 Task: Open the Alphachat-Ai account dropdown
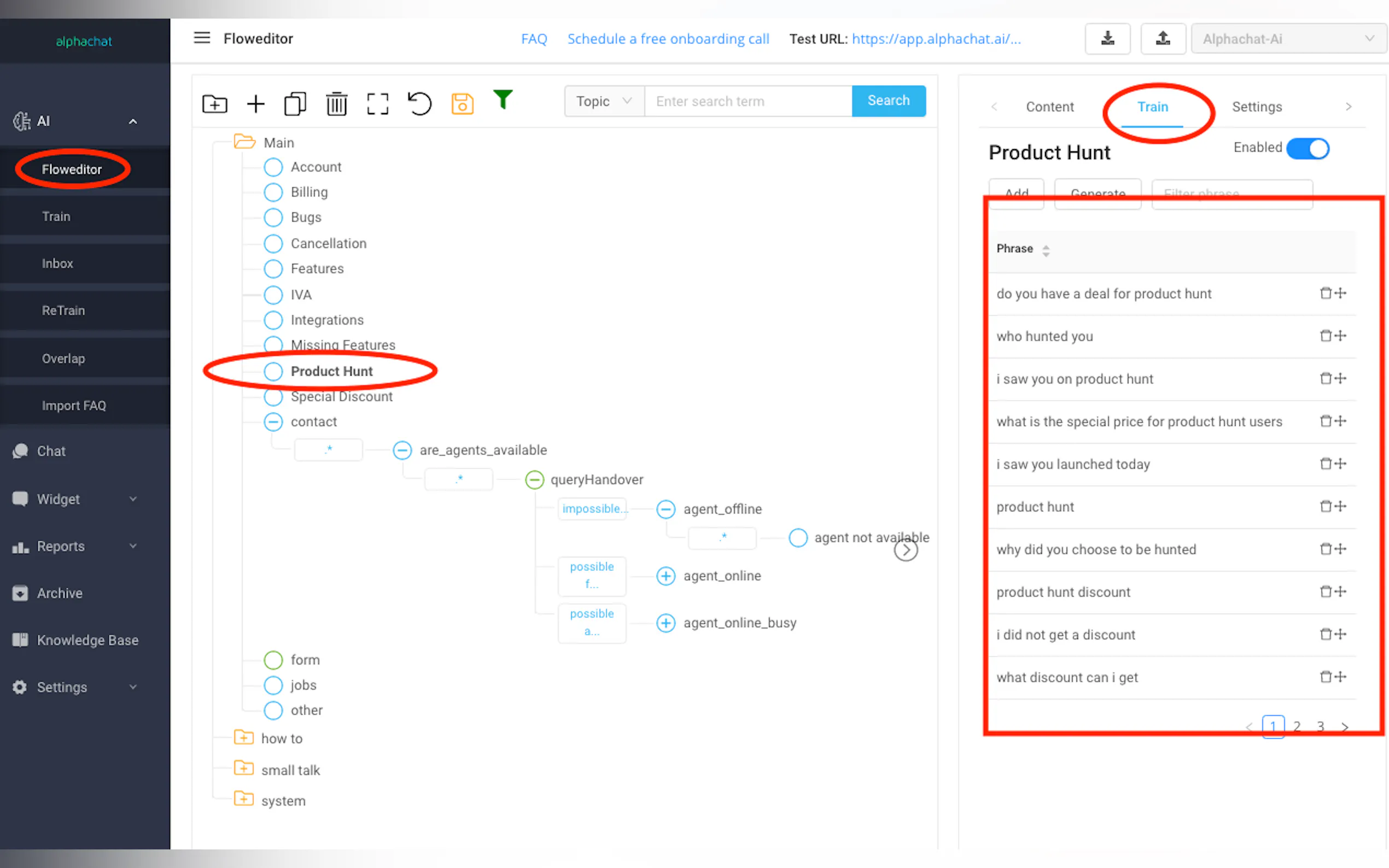pos(1288,38)
